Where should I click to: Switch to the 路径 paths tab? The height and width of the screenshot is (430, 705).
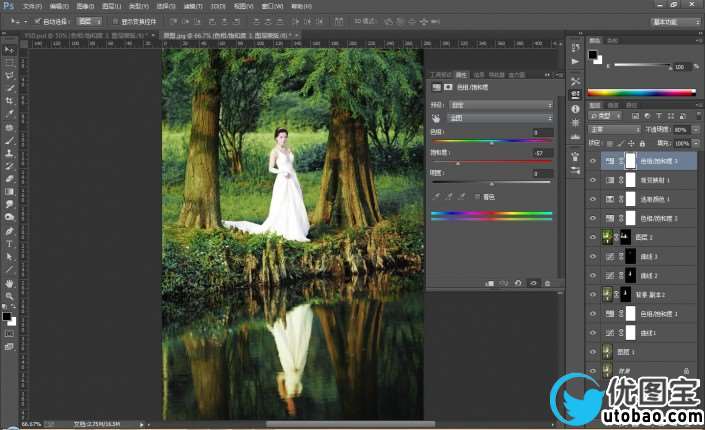click(631, 105)
